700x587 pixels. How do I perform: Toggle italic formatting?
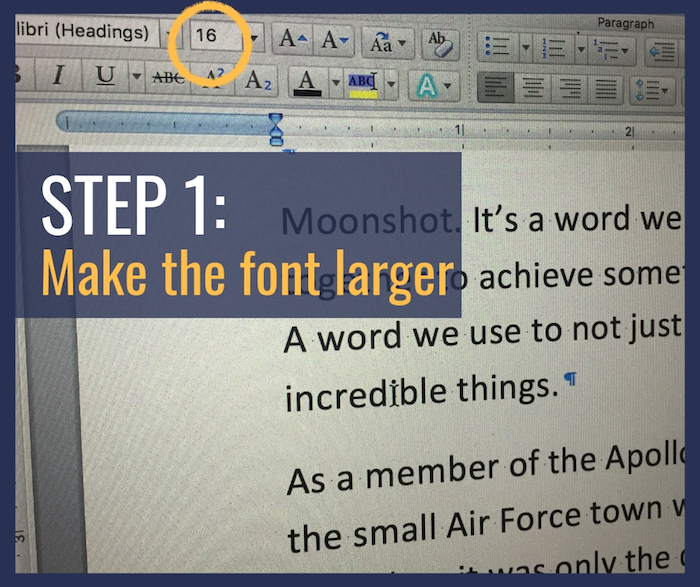point(58,75)
